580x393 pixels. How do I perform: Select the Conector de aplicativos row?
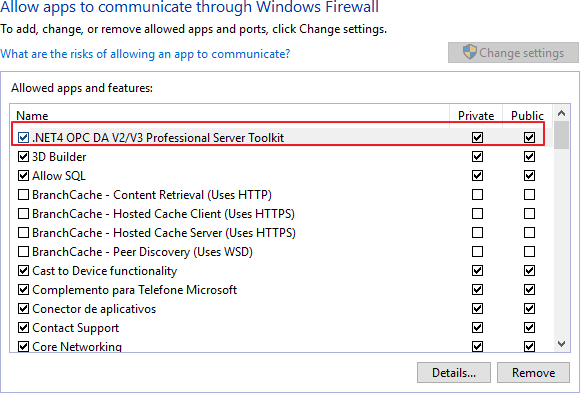coord(281,309)
